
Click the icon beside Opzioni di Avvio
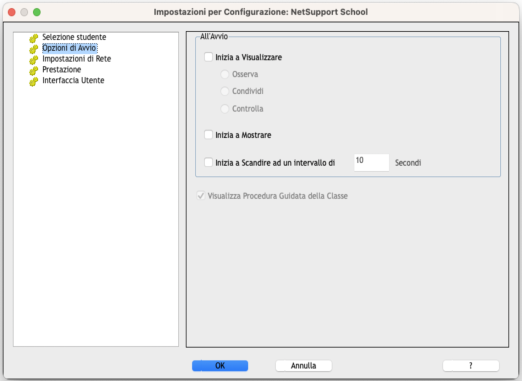(x=33, y=49)
